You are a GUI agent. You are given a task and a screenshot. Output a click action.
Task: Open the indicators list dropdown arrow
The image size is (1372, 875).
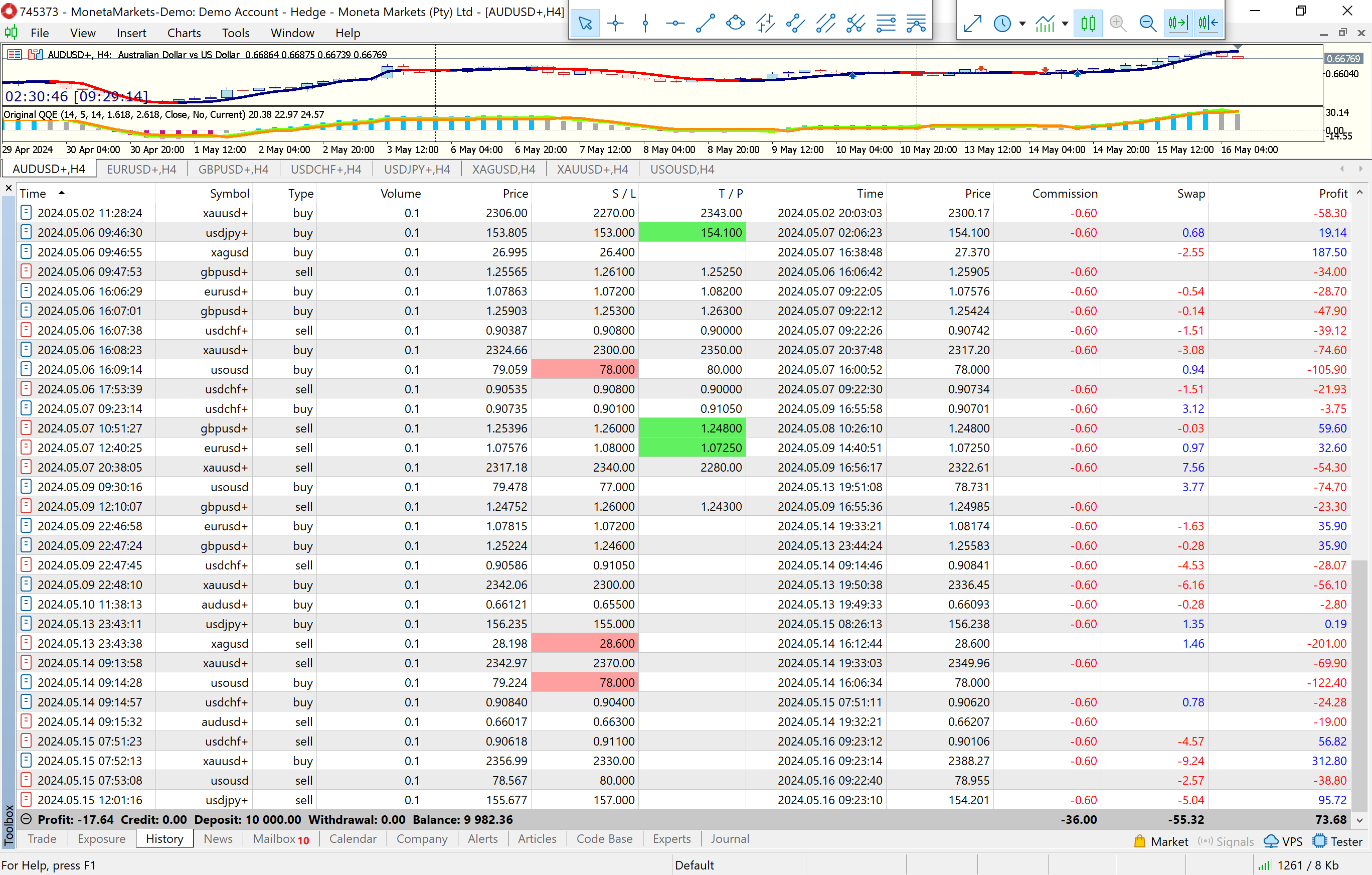pos(1065,24)
